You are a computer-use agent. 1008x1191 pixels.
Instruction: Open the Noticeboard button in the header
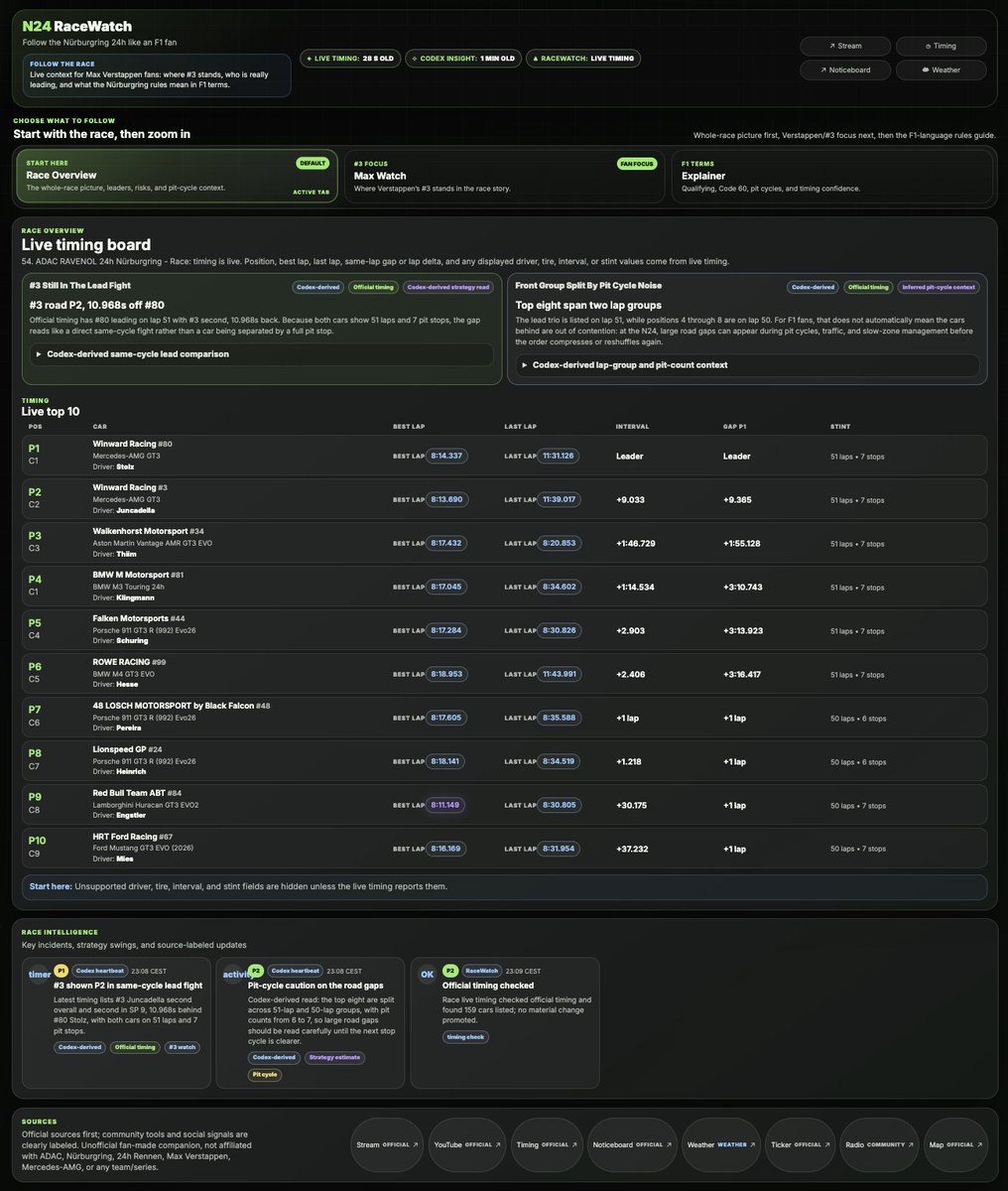pyautogui.click(x=844, y=69)
